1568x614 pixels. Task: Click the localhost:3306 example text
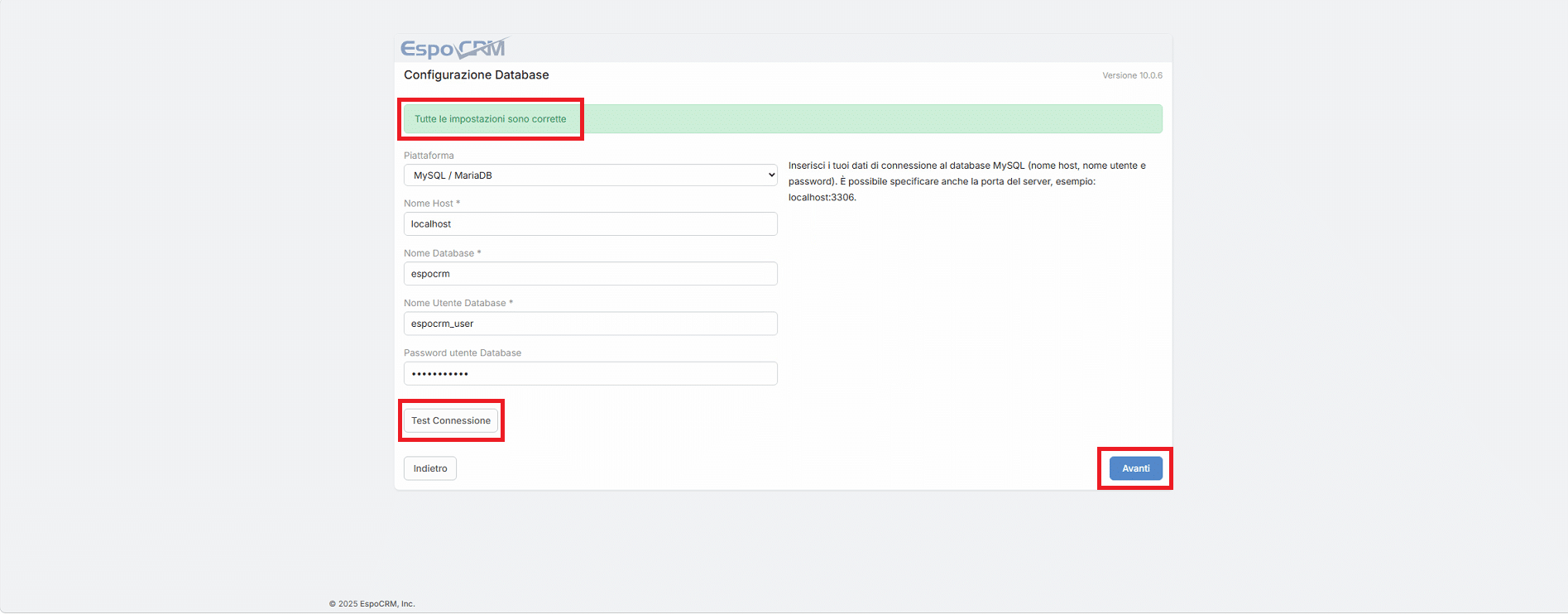pos(822,198)
